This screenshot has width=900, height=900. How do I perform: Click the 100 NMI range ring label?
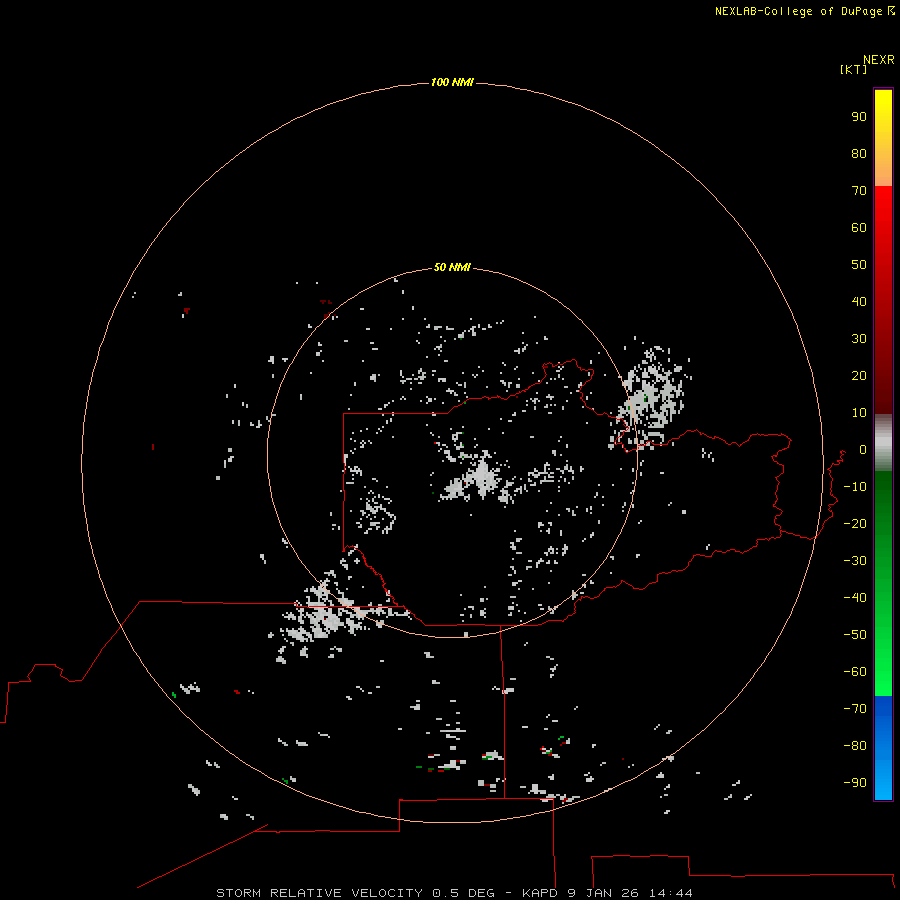(452, 82)
